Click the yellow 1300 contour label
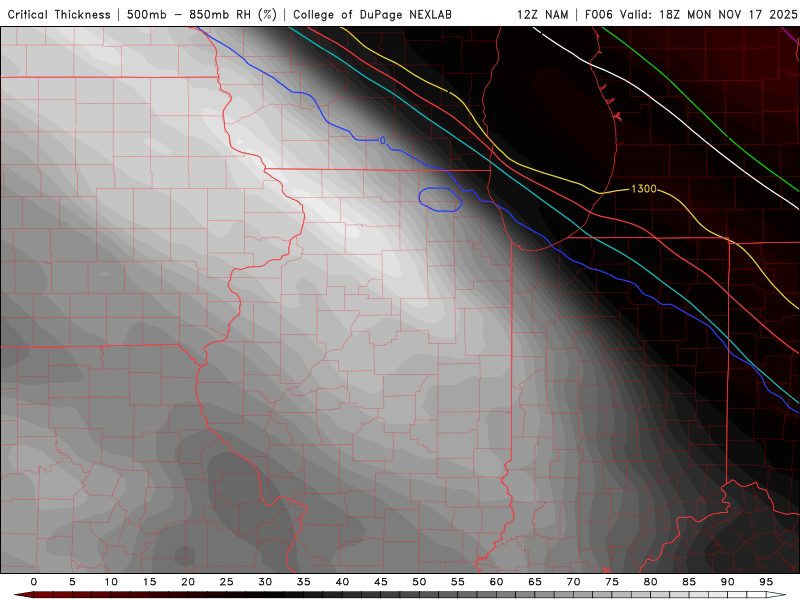The height and width of the screenshot is (600, 800). pos(643,189)
